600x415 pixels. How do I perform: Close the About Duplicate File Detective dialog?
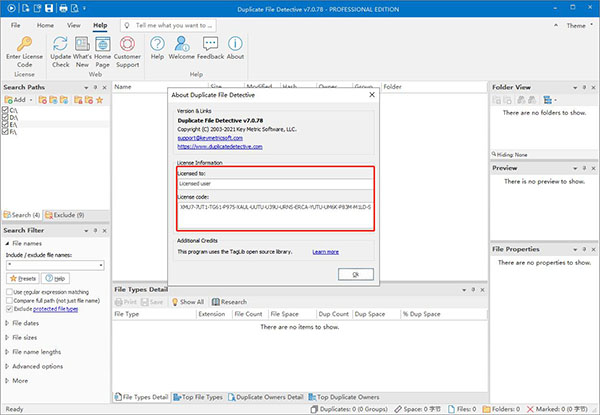coord(372,94)
